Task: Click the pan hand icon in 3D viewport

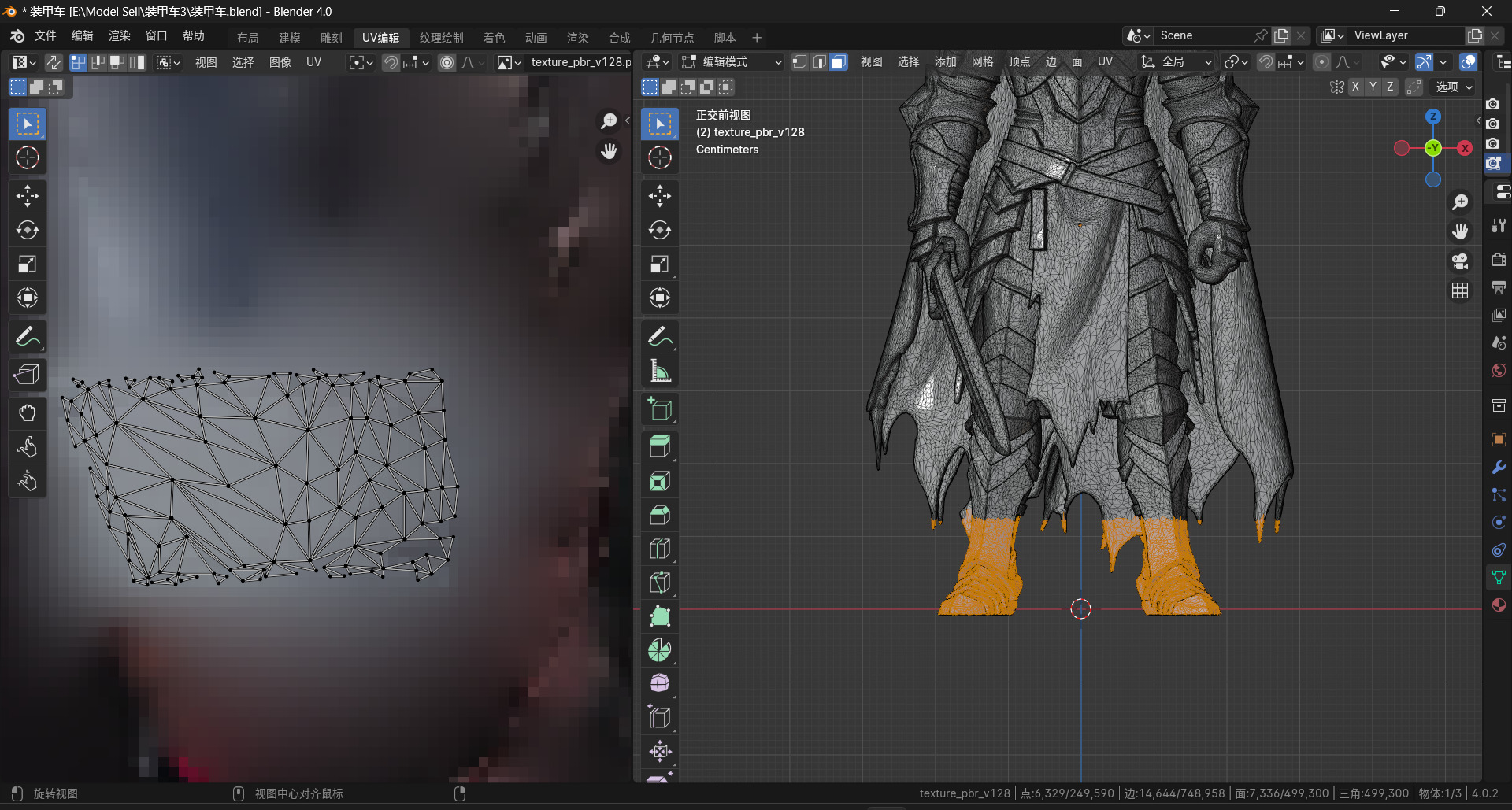Action: click(1460, 231)
